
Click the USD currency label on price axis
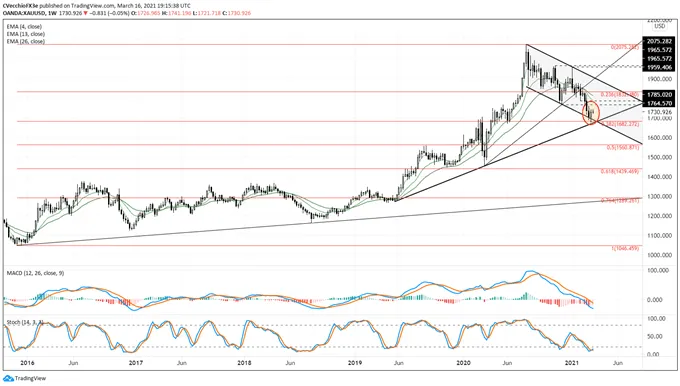[659, 26]
